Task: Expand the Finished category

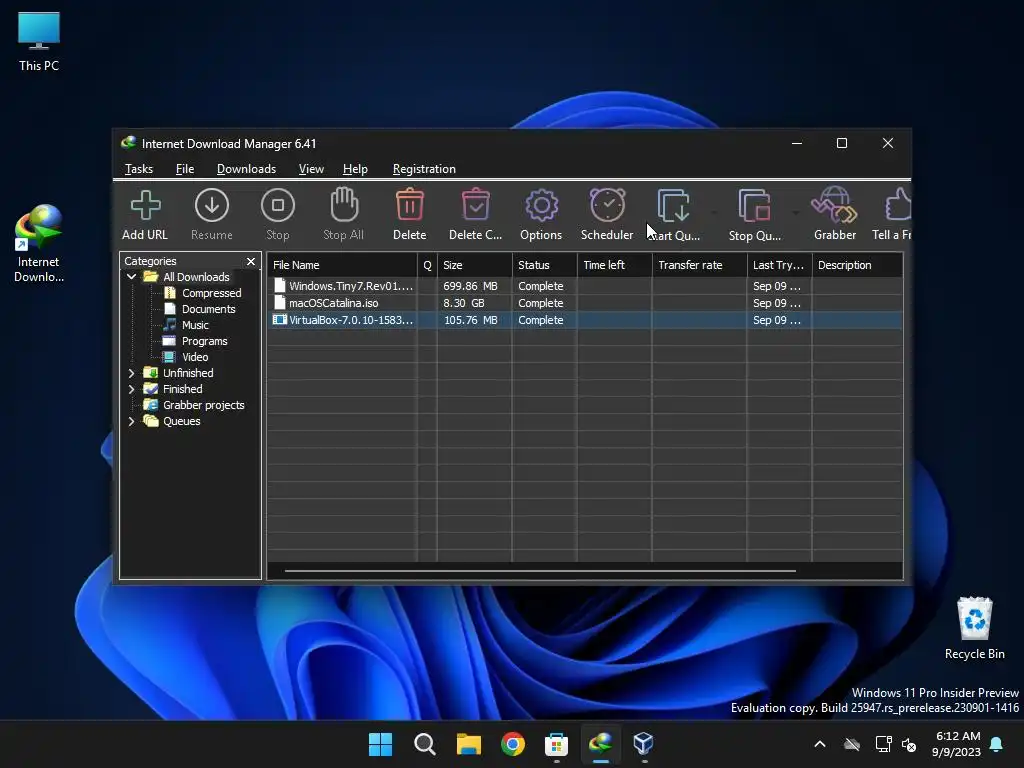Action: click(131, 389)
